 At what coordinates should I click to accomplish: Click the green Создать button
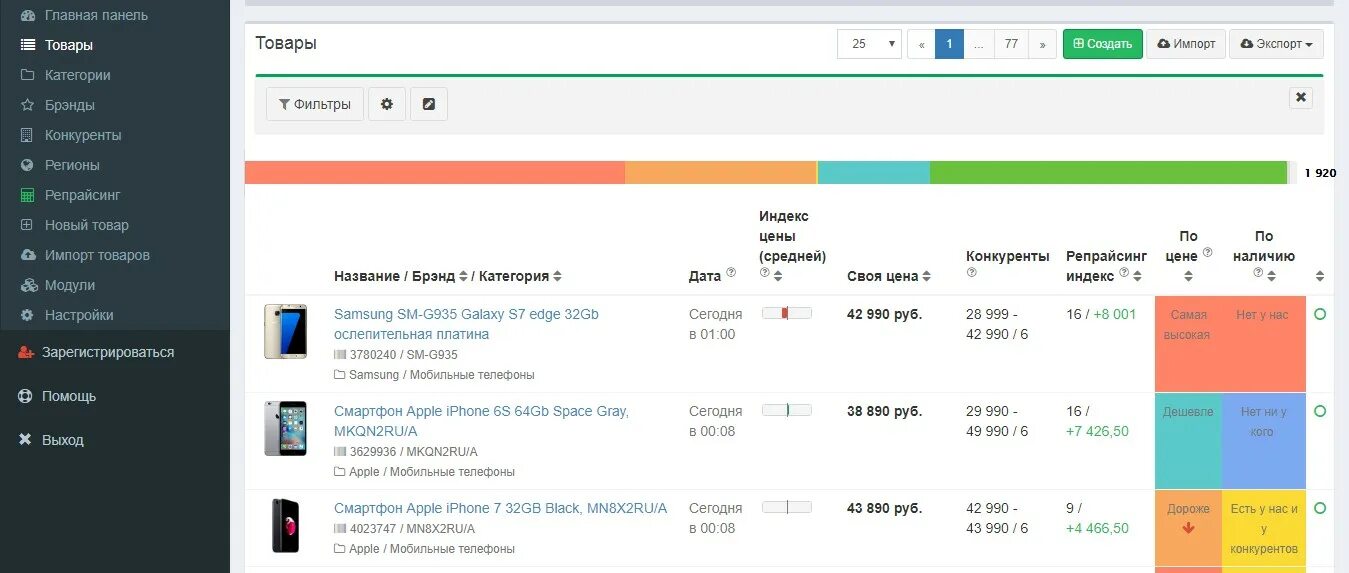(x=1103, y=44)
